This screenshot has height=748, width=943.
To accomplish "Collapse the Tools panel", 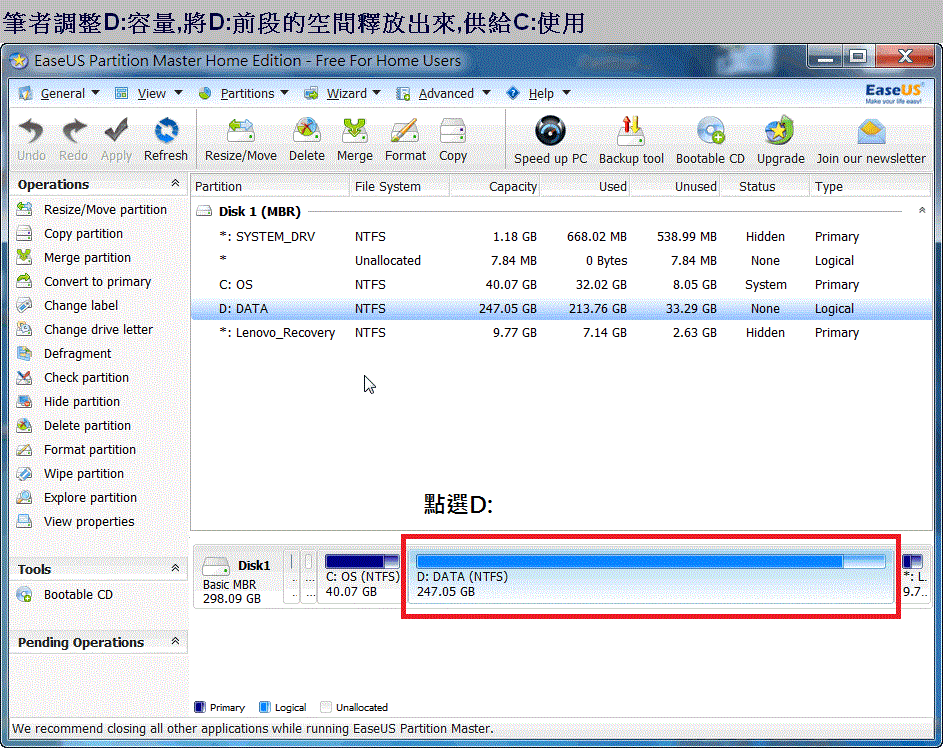I will tap(175, 568).
